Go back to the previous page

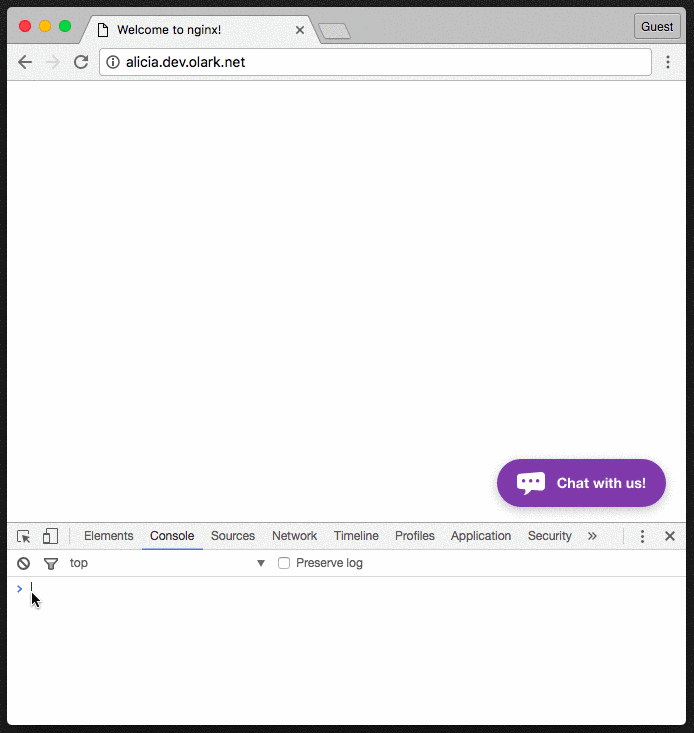point(25,62)
